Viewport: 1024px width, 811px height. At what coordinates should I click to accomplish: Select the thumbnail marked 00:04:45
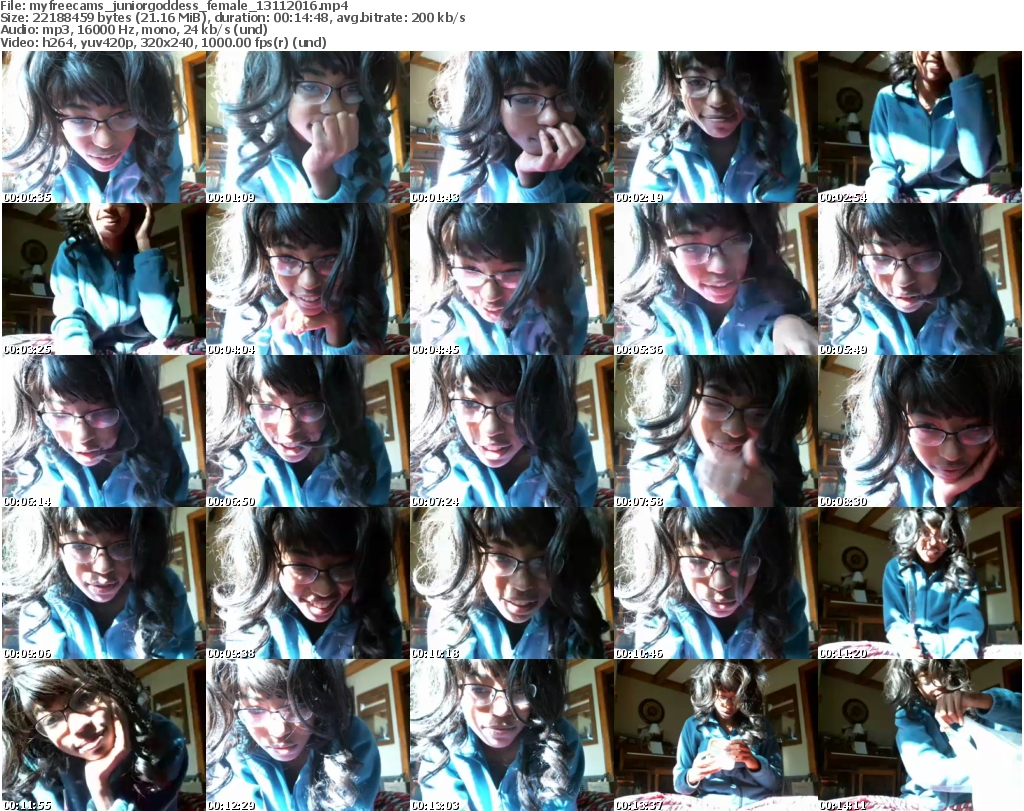pyautogui.click(x=511, y=279)
